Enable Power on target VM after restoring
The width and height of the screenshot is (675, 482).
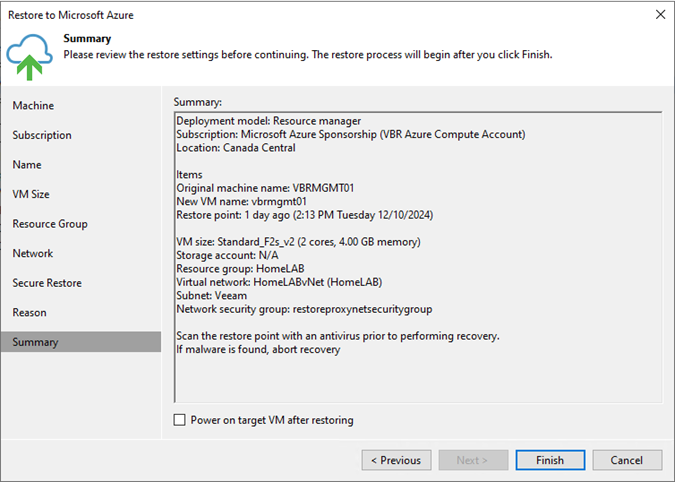[x=180, y=420]
